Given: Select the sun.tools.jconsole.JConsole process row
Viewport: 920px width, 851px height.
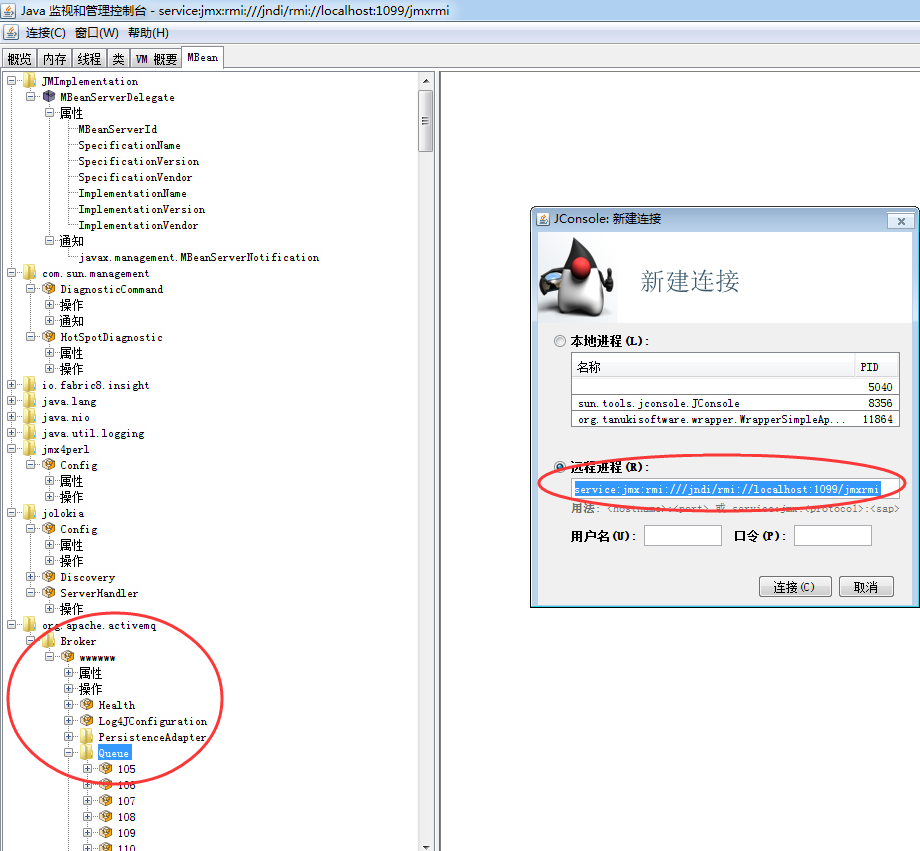Looking at the screenshot, I should pyautogui.click(x=735, y=403).
